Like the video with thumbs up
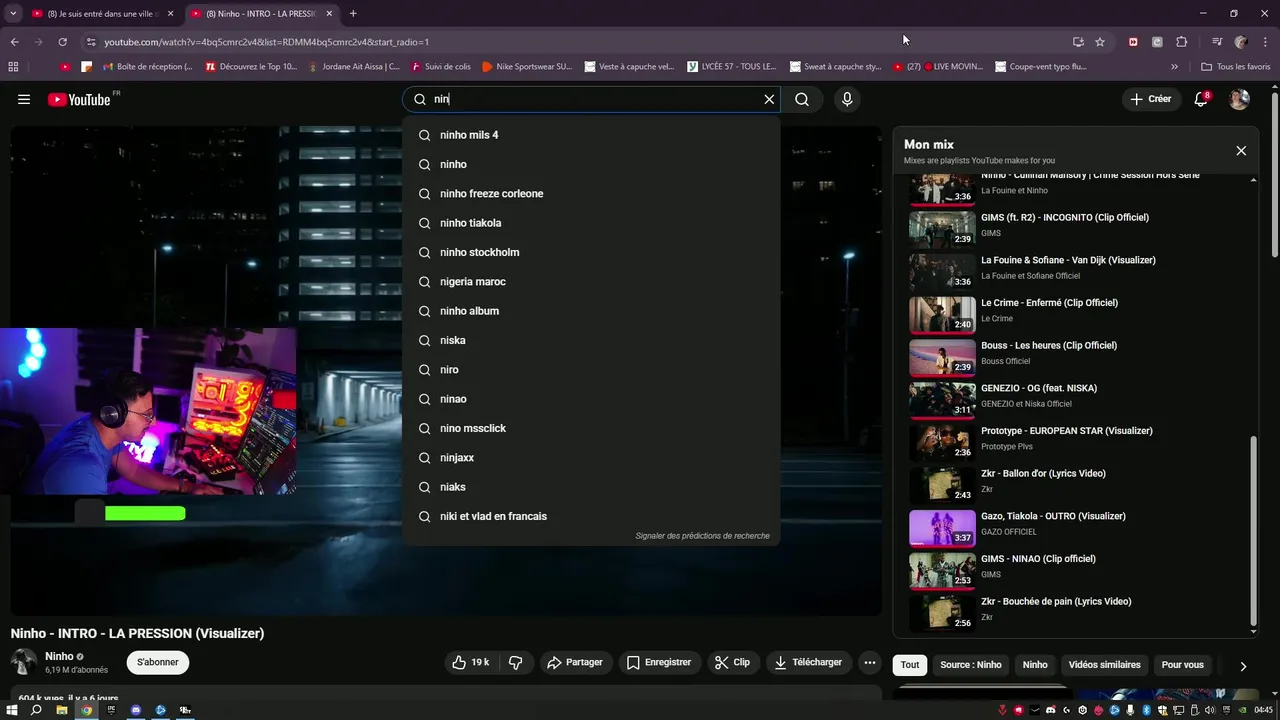 coord(470,662)
